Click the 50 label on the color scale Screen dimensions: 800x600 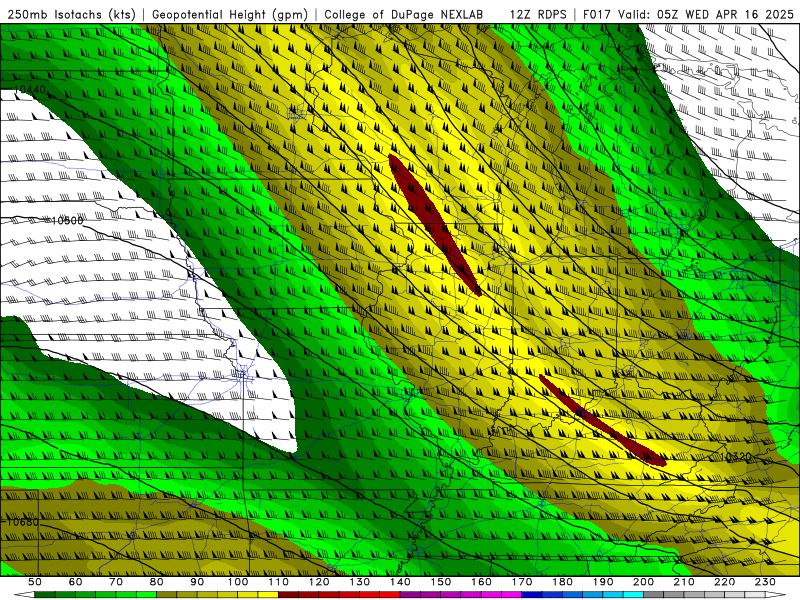(x=35, y=582)
